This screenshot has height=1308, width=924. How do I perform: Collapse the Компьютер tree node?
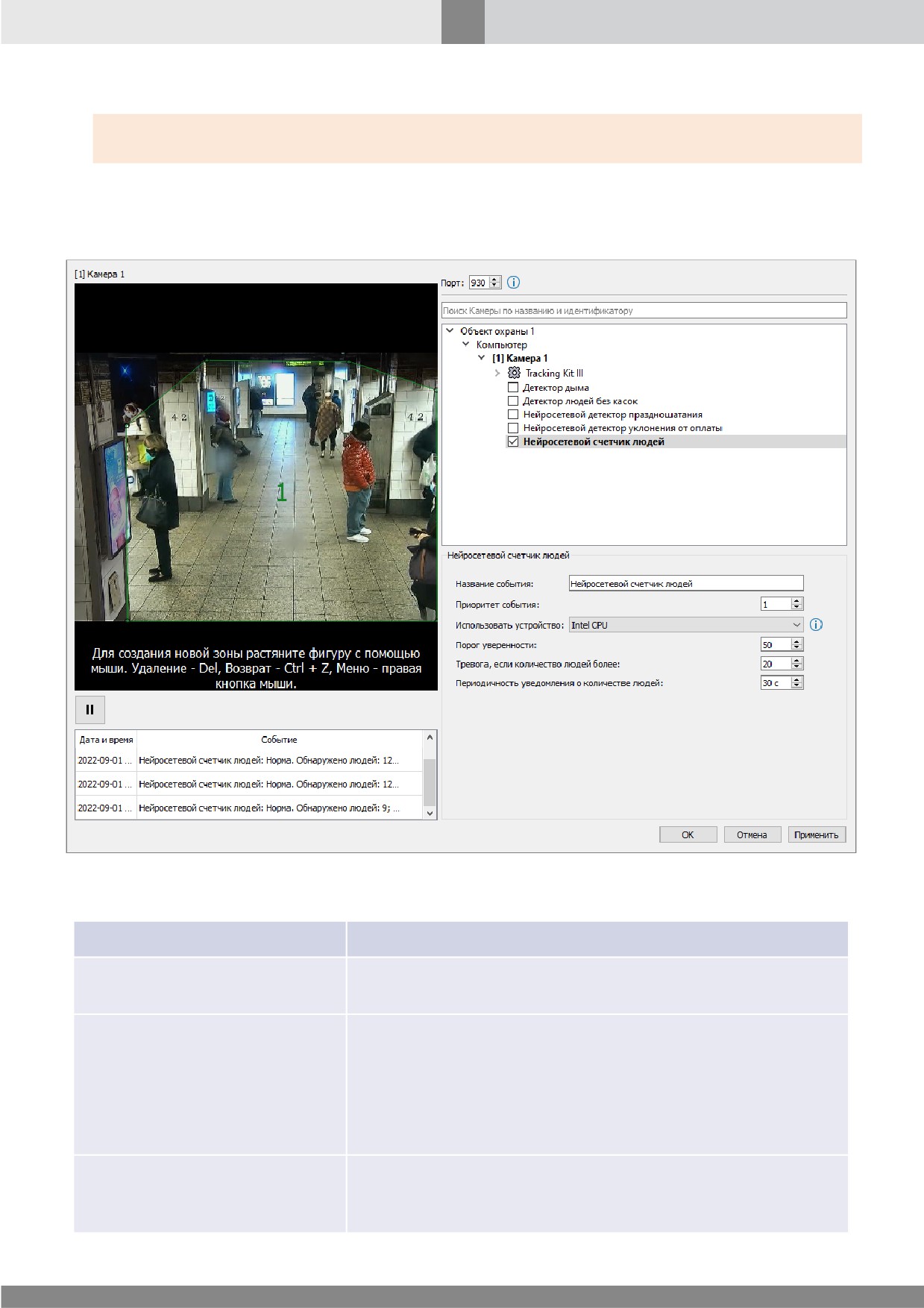[466, 345]
